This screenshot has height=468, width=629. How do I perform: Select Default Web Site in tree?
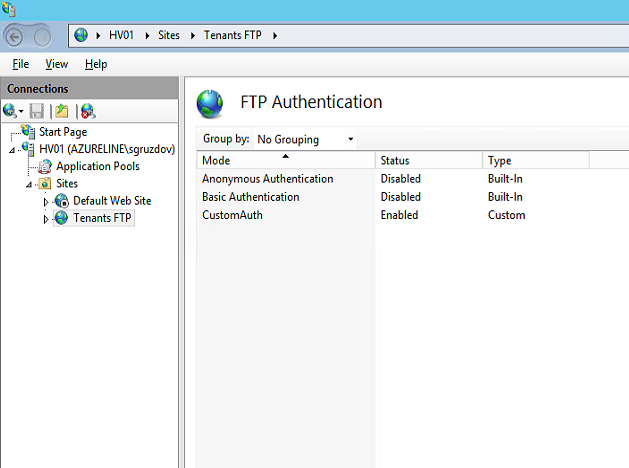(x=112, y=201)
